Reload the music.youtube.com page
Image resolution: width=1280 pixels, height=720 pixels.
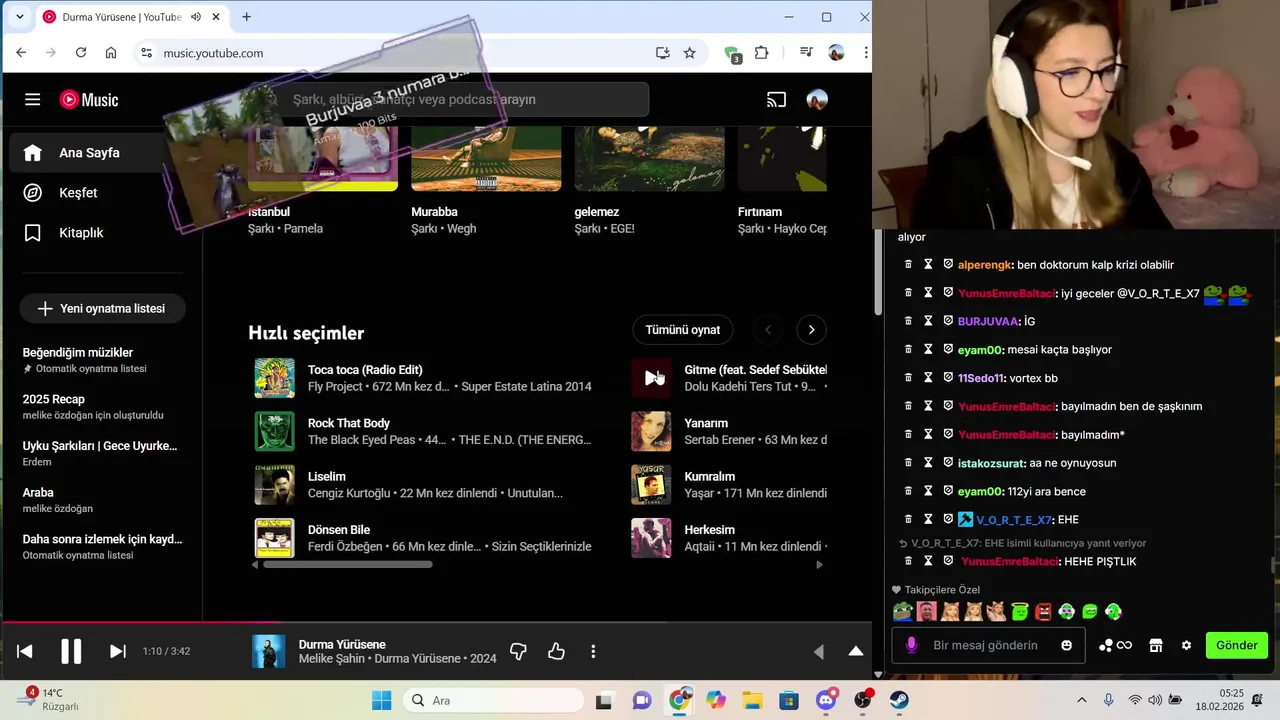tap(81, 53)
